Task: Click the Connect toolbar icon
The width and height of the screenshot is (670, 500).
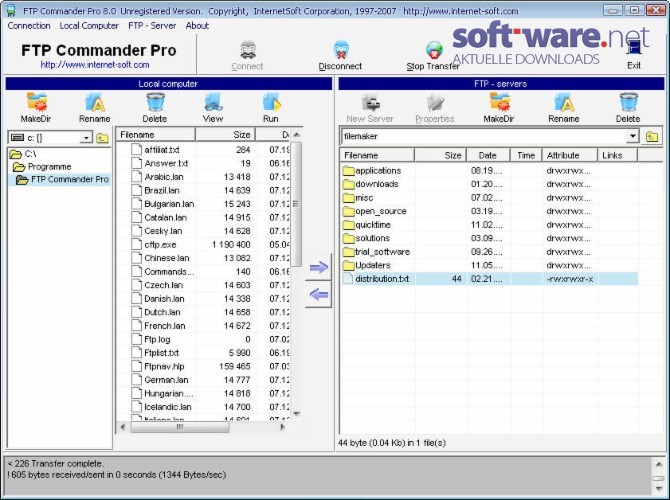Action: [247, 51]
